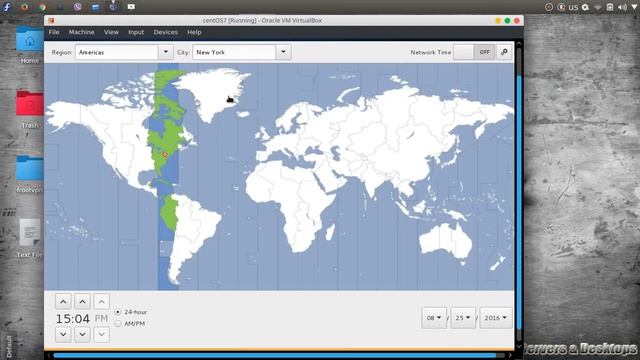Open the Text File desktop icon
This screenshot has width=640, height=360.
[x=30, y=238]
